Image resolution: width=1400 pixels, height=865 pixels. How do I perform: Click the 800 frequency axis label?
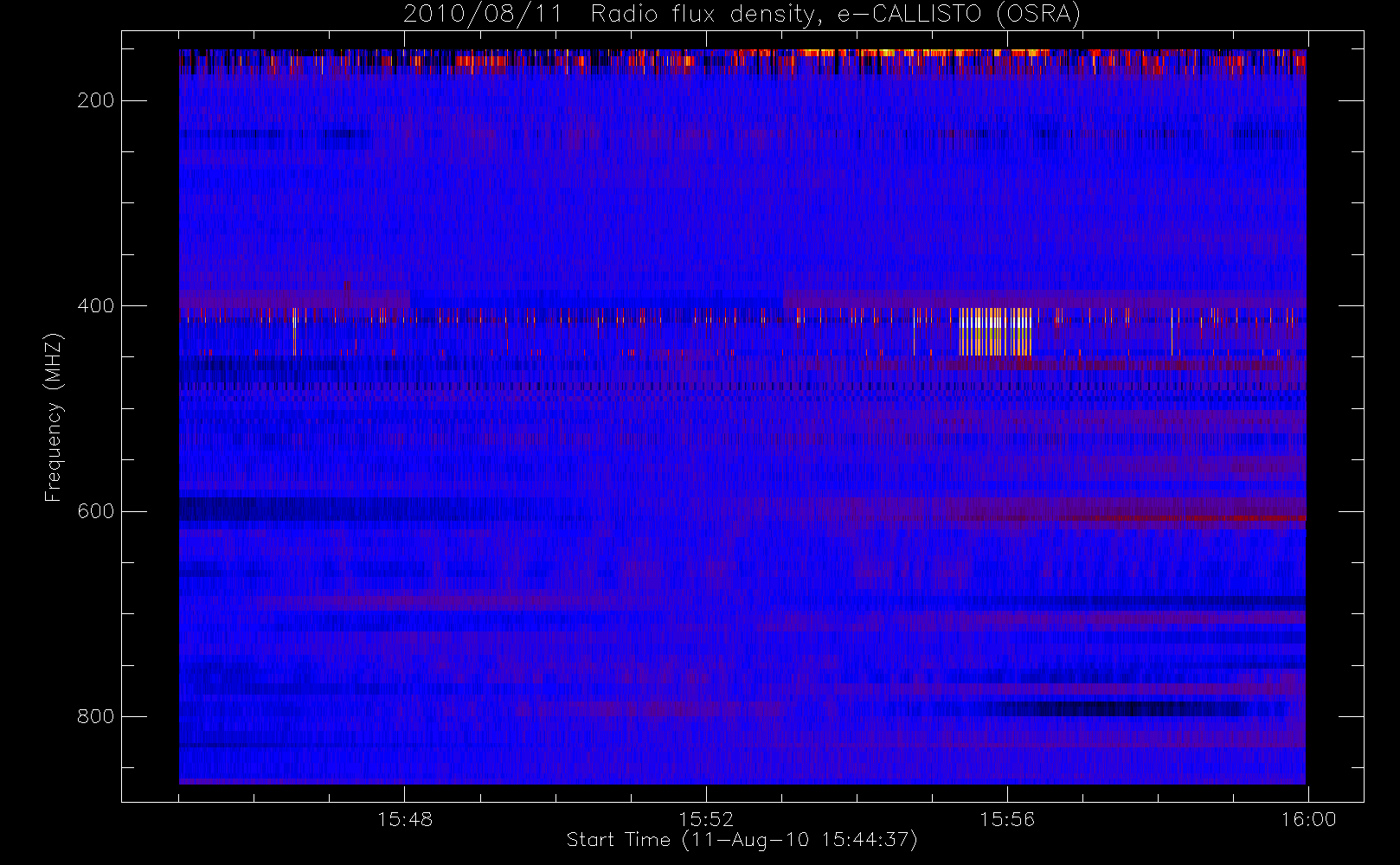(x=95, y=716)
